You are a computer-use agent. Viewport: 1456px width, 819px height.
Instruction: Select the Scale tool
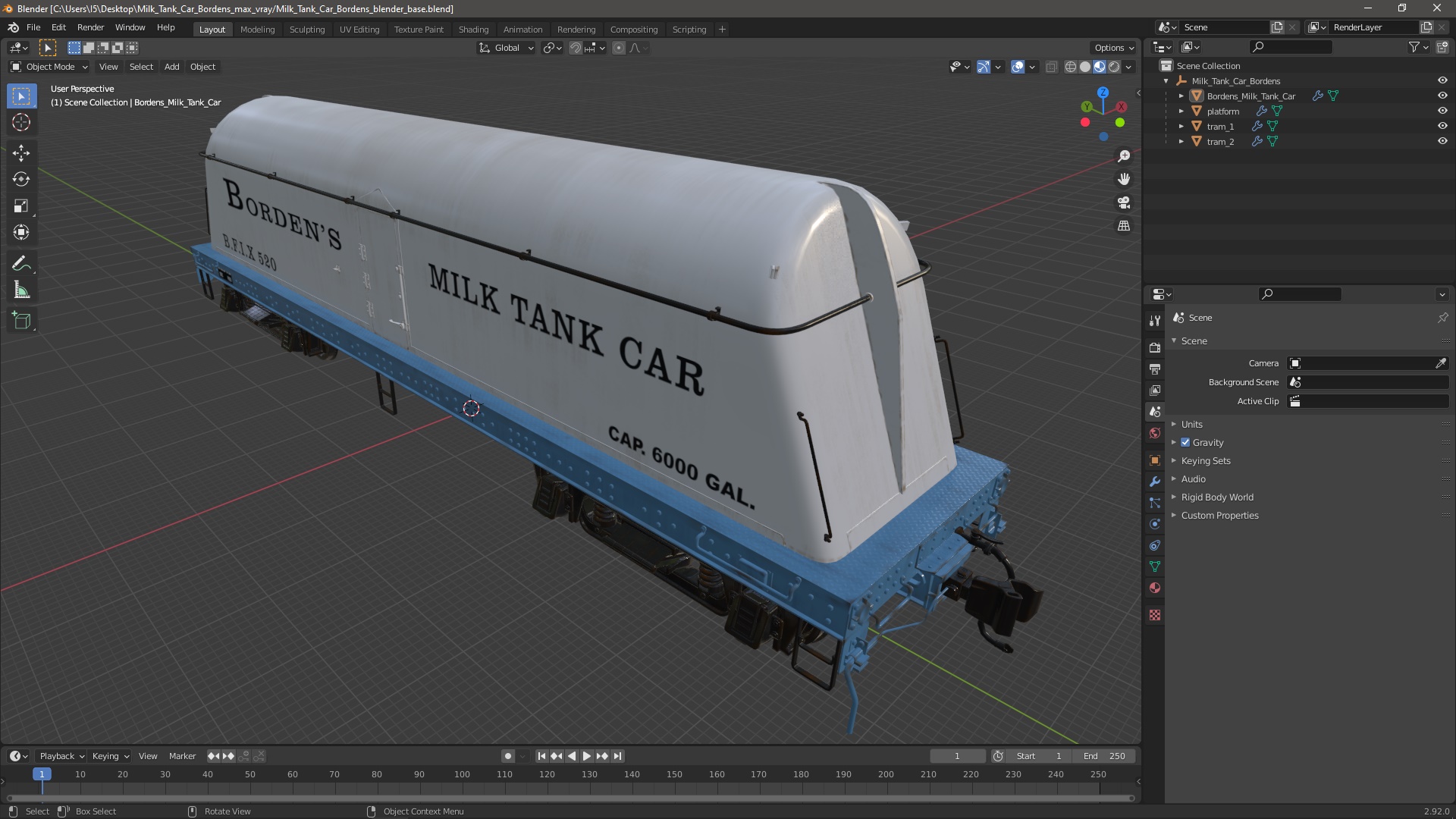(x=21, y=206)
